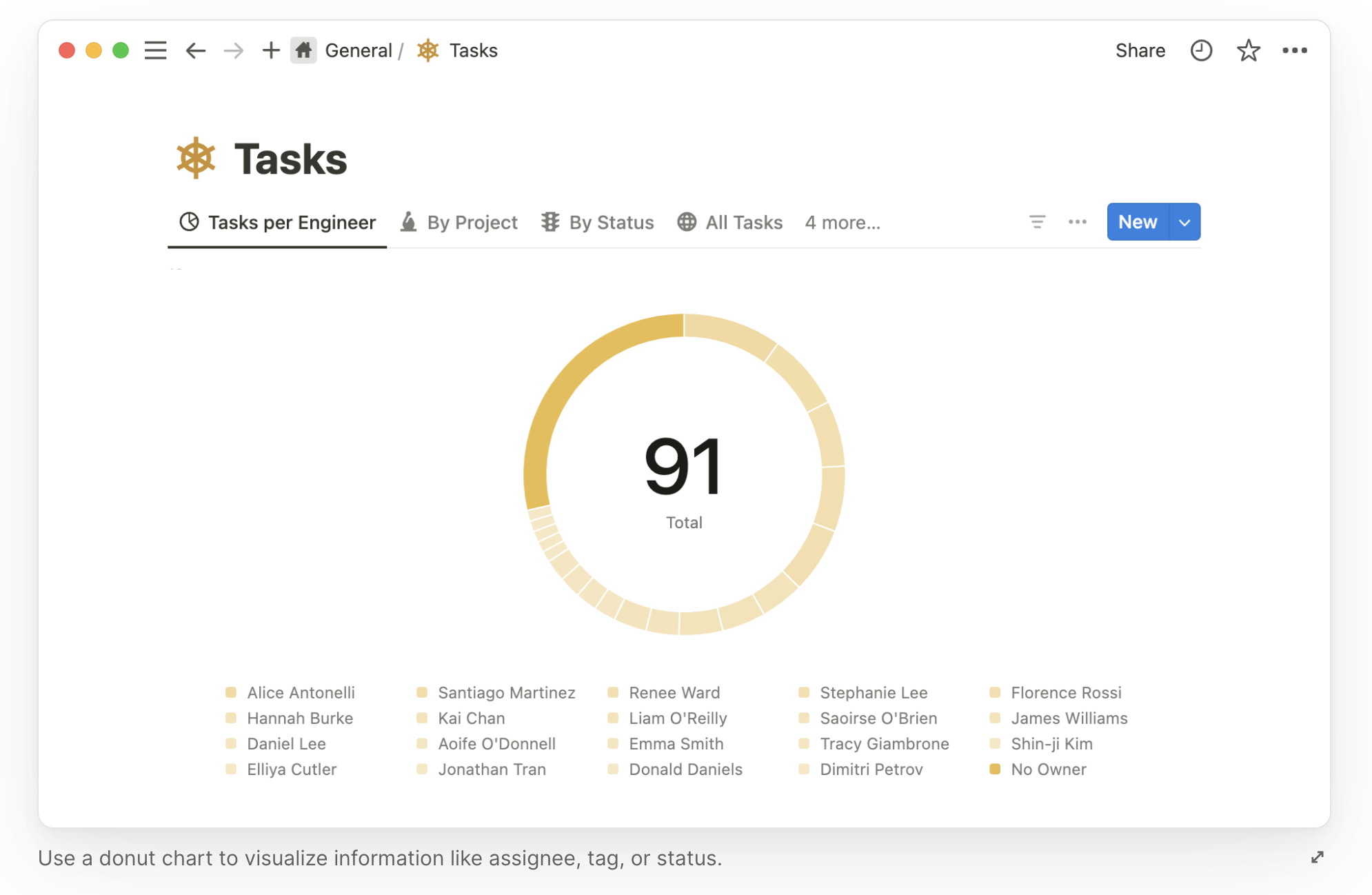Expand the image with the diagonal arrow icon

click(x=1318, y=857)
